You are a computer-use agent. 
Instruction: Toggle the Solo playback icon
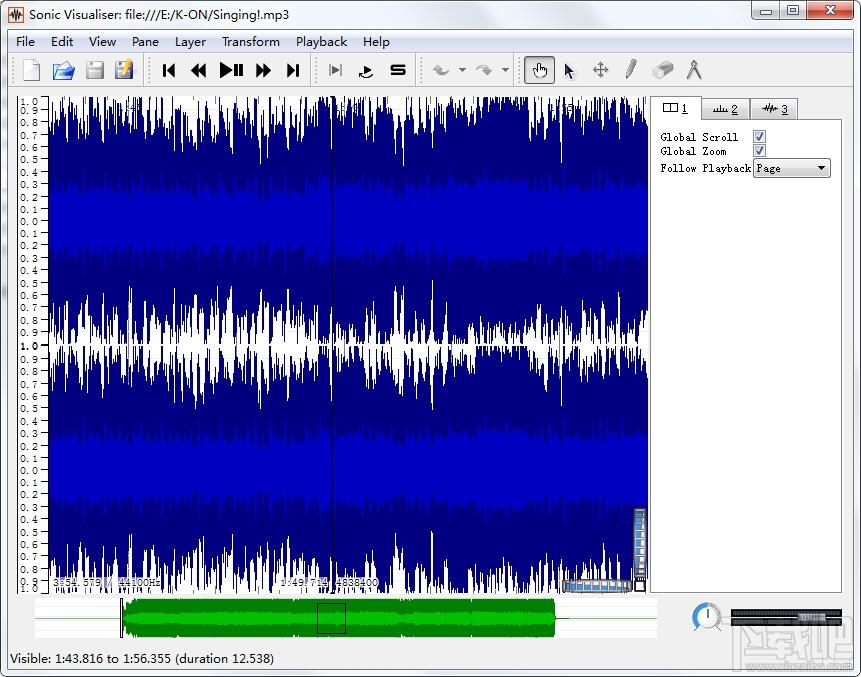397,70
